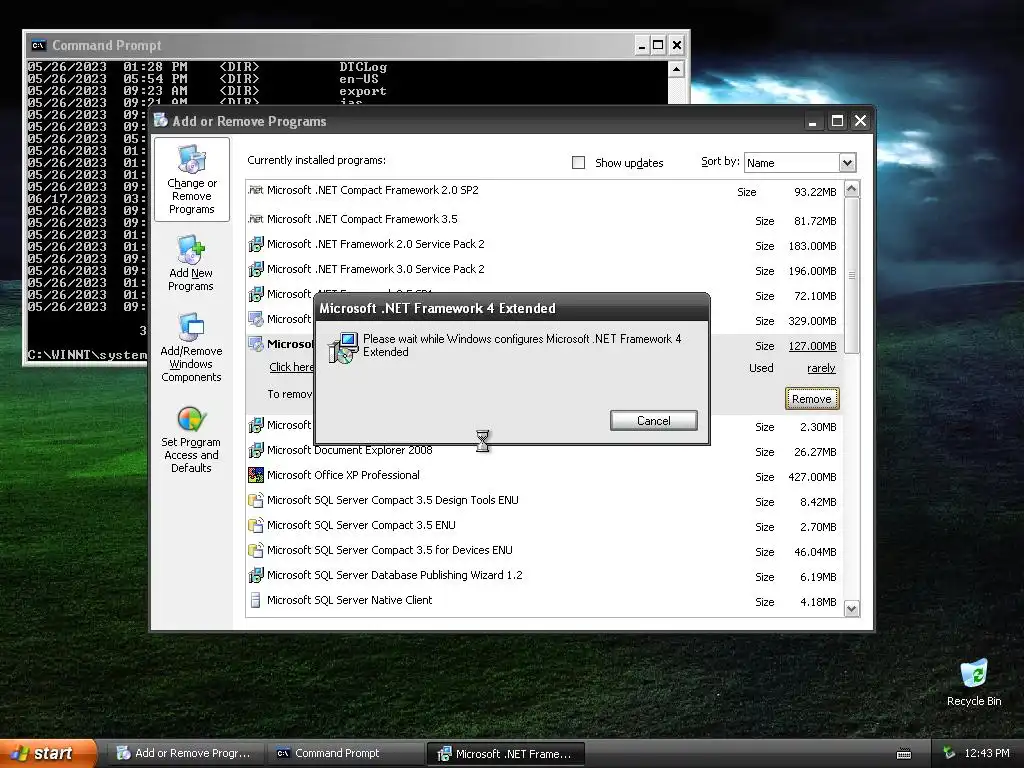Select Microsoft SQL Server Native Client entry

[x=545, y=601]
